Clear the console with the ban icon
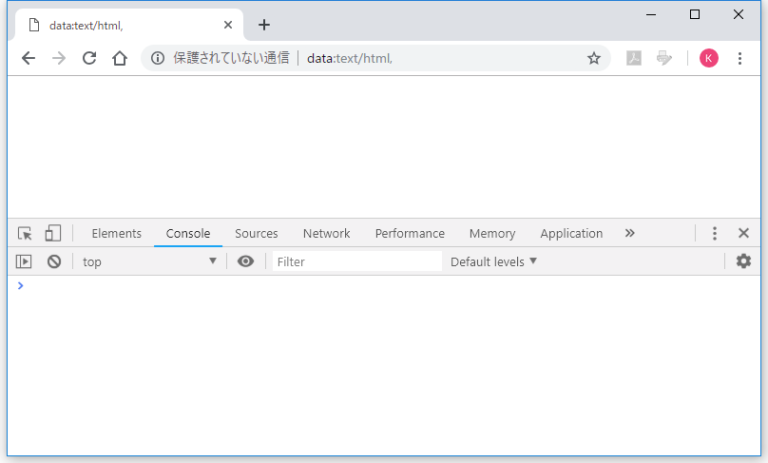This screenshot has height=463, width=768. click(x=54, y=261)
